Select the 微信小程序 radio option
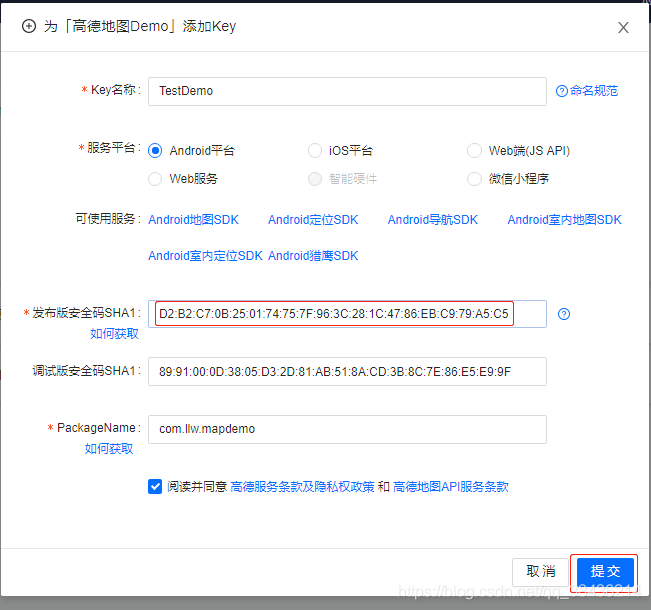 click(x=474, y=179)
